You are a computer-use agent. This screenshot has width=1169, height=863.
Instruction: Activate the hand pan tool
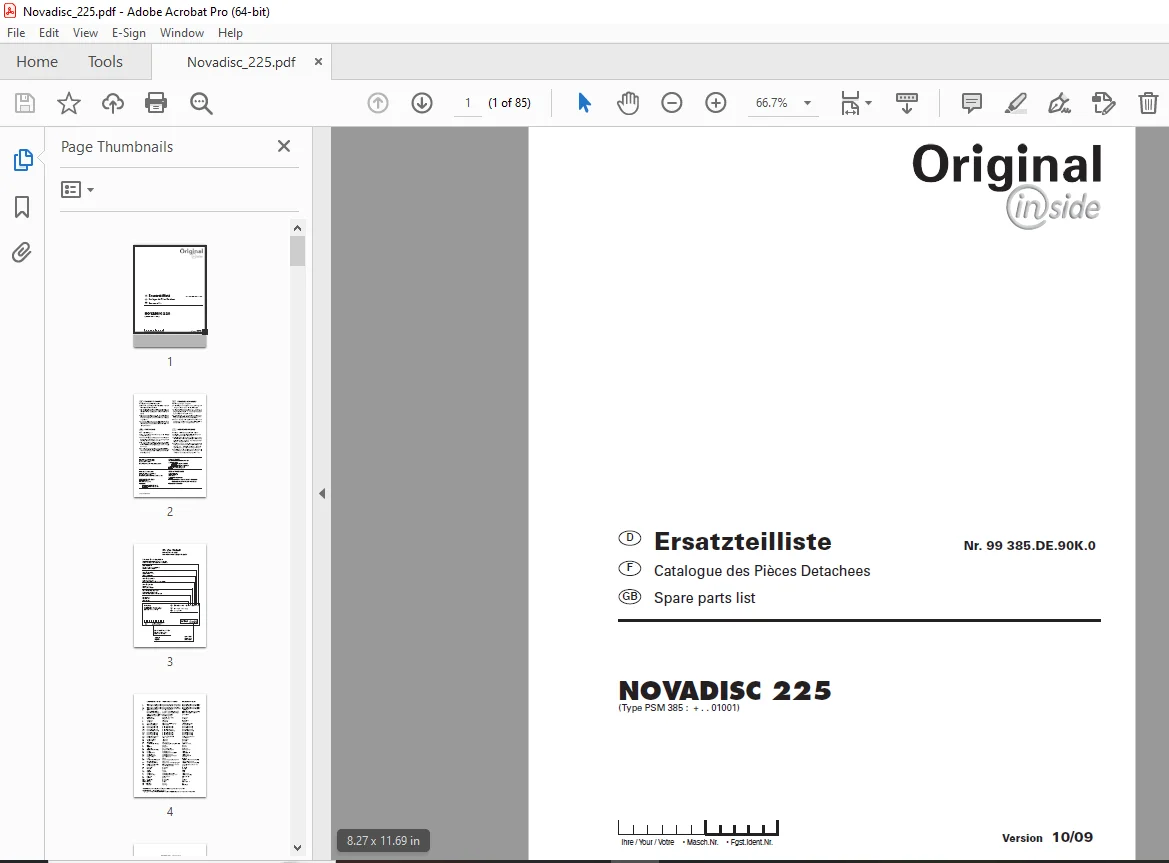click(x=628, y=103)
